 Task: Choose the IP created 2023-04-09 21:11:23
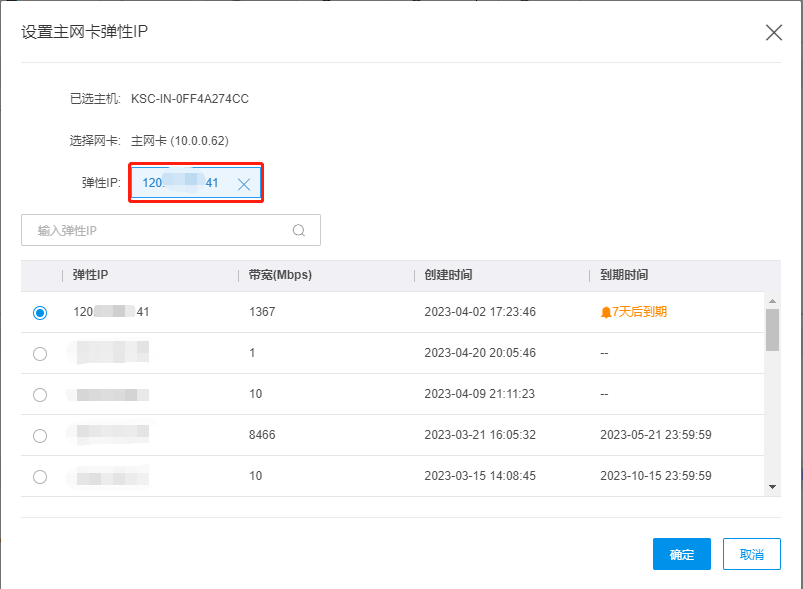(x=40, y=394)
